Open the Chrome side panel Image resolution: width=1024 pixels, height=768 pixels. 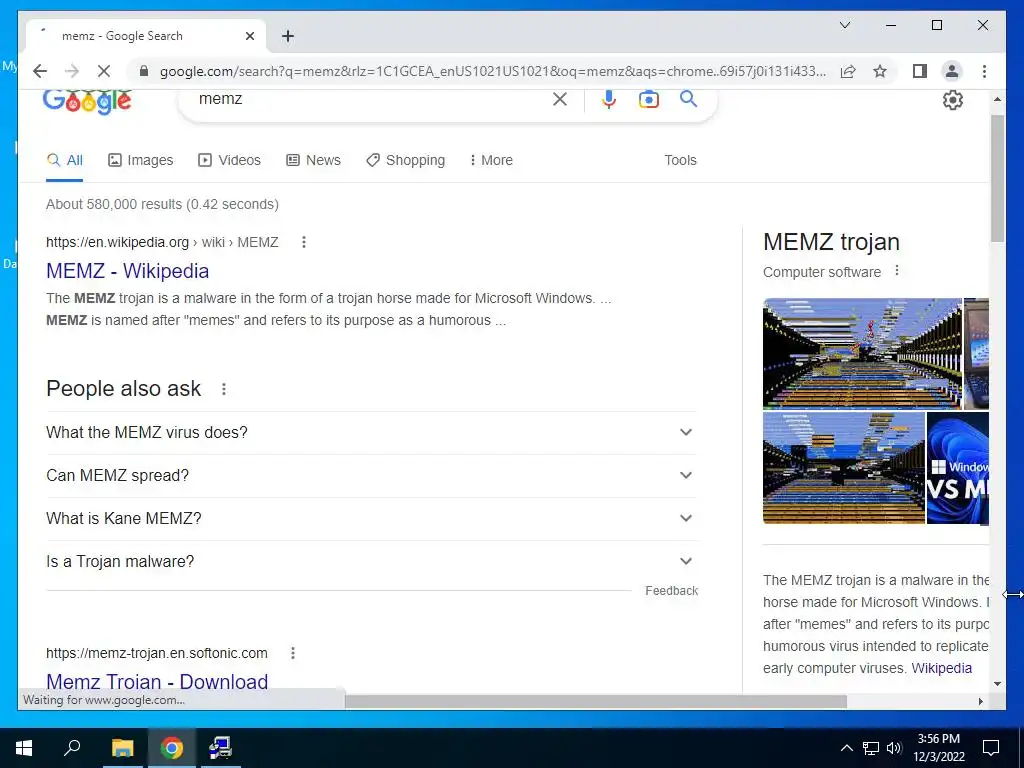pyautogui.click(x=920, y=71)
